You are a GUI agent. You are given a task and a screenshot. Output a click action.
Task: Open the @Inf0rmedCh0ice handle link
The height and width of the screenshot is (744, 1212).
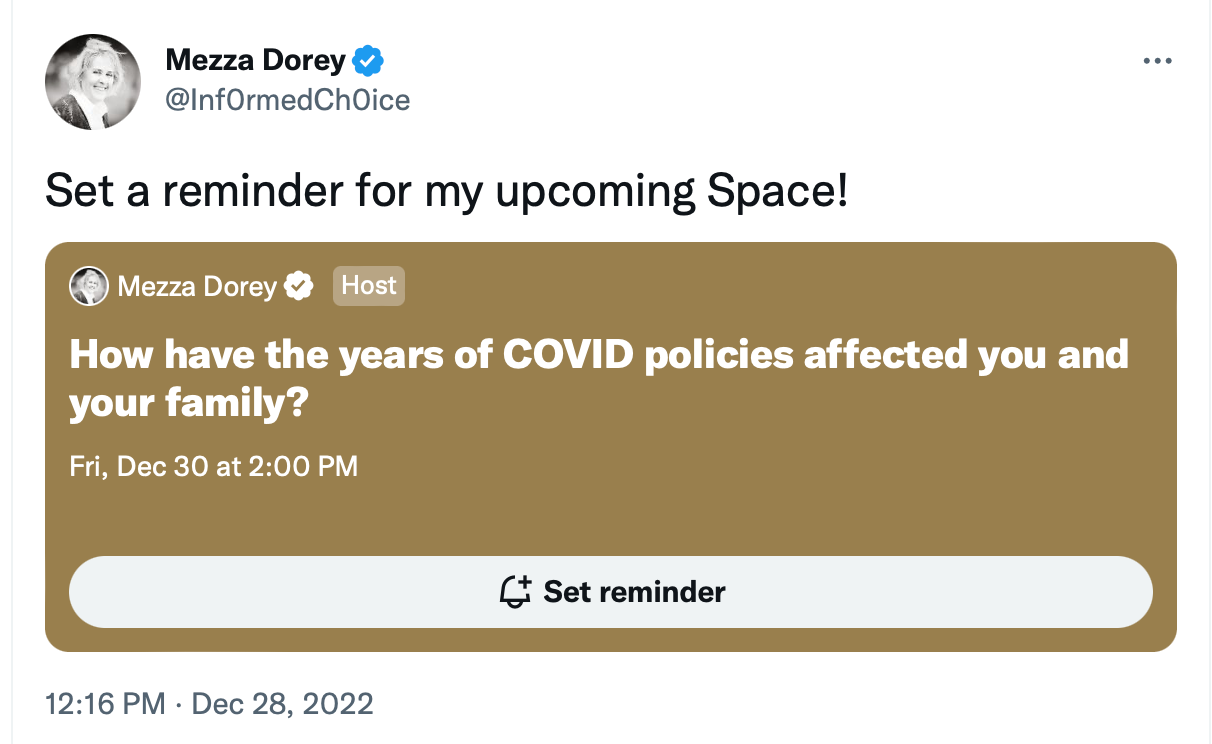(287, 100)
